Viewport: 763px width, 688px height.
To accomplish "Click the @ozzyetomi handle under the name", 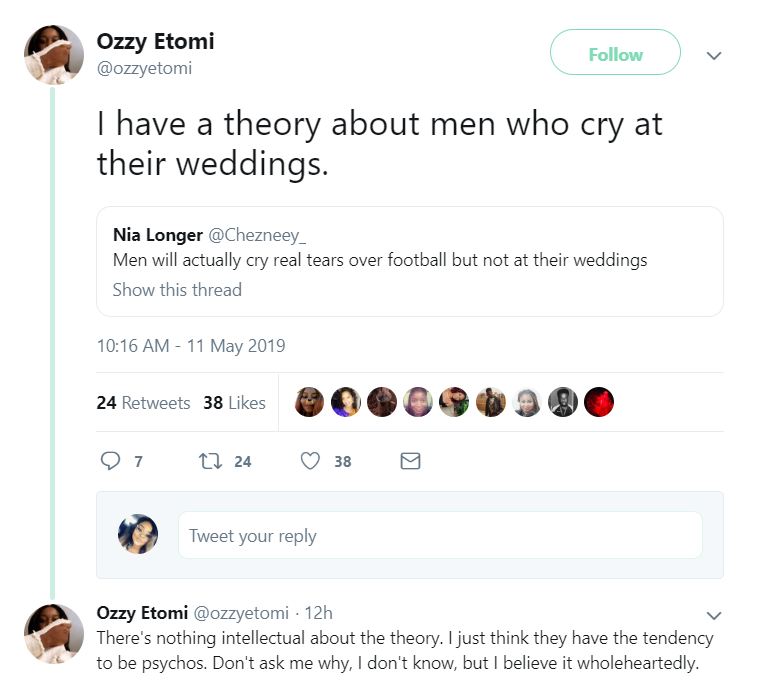I will [x=144, y=68].
